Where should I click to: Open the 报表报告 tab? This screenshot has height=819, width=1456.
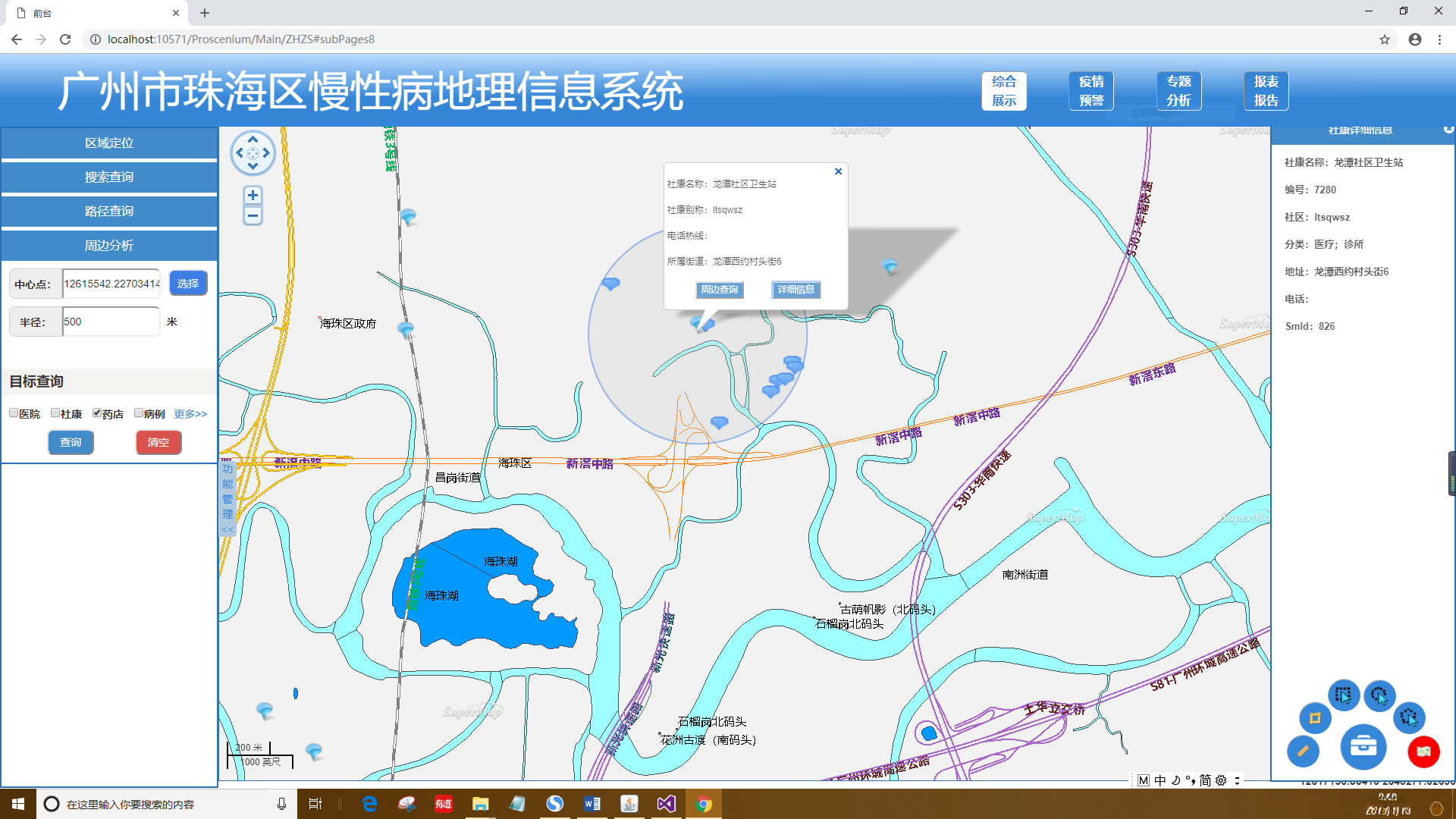click(1266, 91)
